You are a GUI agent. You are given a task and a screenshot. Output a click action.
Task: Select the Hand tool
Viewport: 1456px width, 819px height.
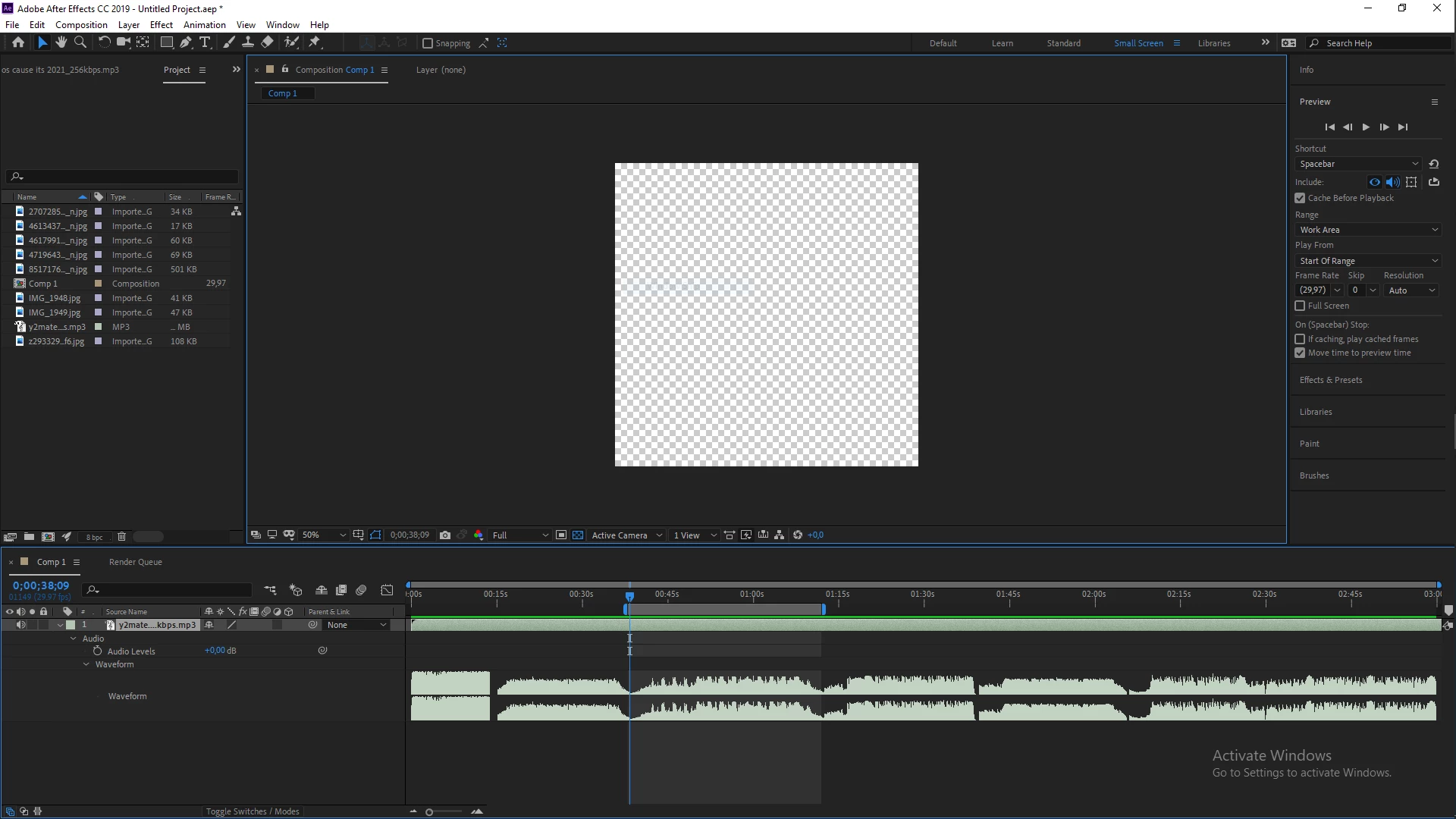pos(61,42)
